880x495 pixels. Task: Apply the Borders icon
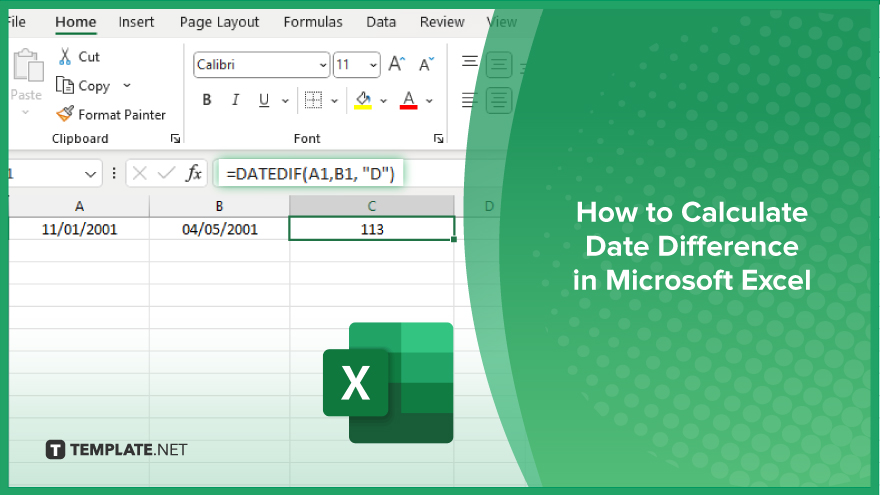(x=313, y=100)
